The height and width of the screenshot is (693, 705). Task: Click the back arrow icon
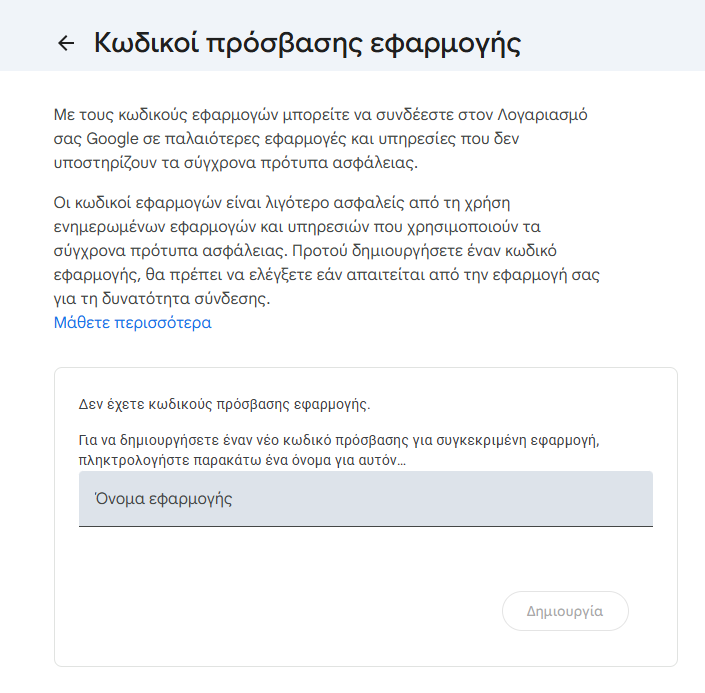[66, 43]
